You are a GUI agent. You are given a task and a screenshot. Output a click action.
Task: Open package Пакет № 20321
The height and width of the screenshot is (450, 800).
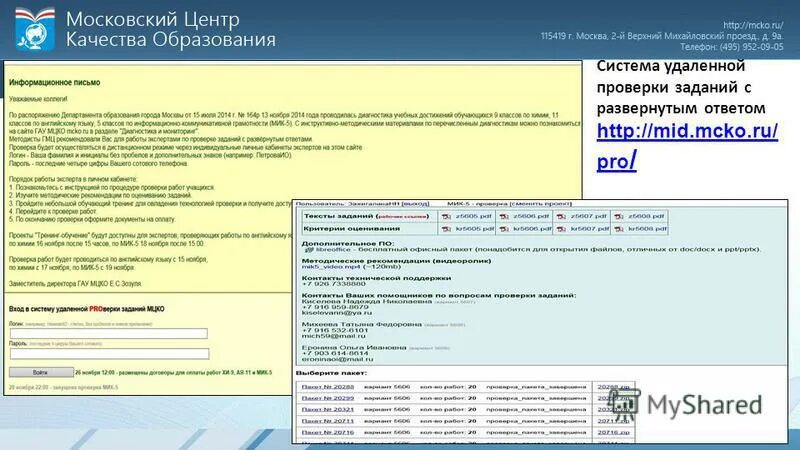328,410
